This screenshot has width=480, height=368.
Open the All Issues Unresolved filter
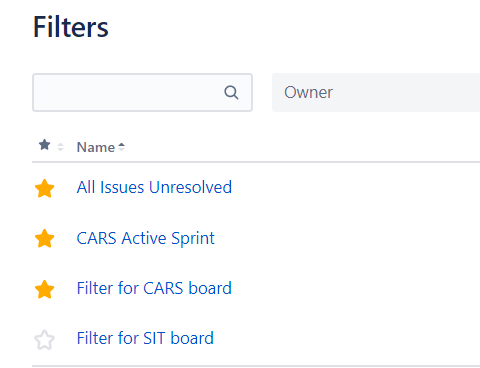[x=154, y=187]
